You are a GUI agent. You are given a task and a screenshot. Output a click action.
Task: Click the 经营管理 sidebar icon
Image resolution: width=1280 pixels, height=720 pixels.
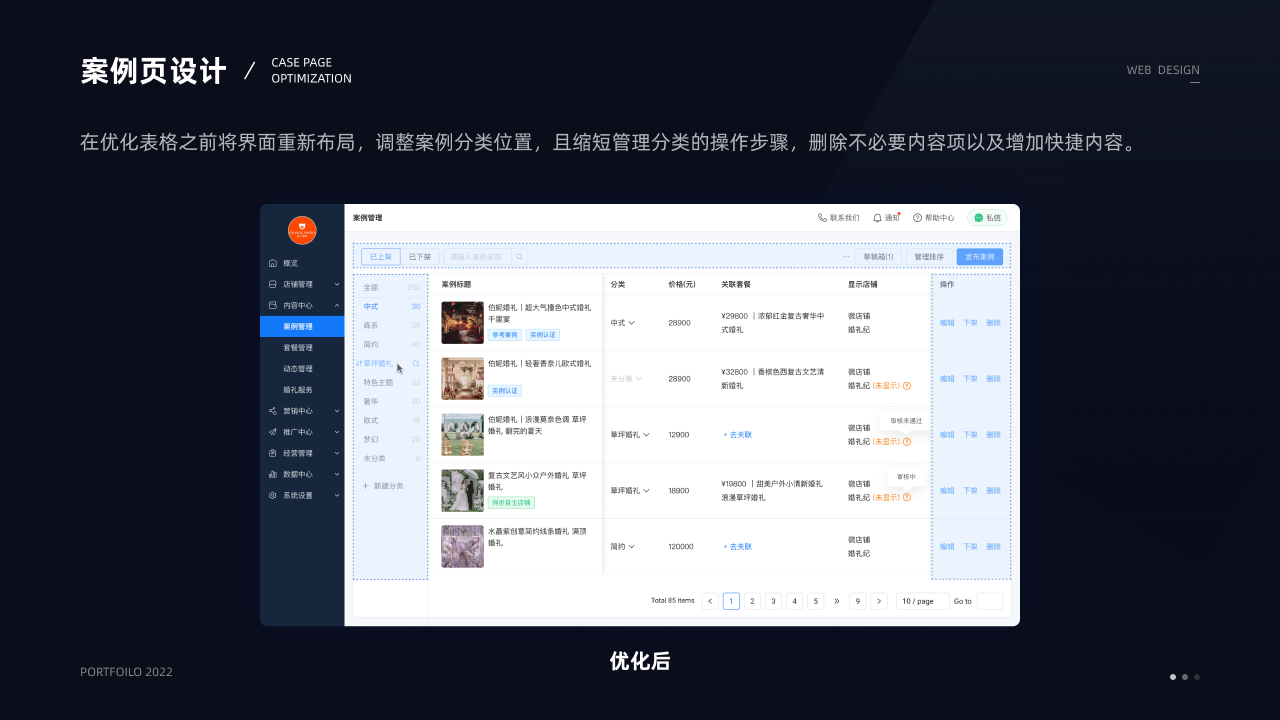(x=273, y=453)
